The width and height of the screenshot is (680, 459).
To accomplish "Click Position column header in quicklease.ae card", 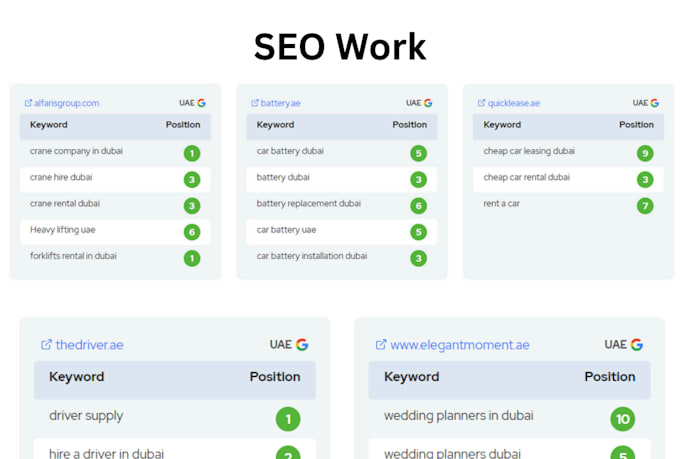I will coord(636,125).
